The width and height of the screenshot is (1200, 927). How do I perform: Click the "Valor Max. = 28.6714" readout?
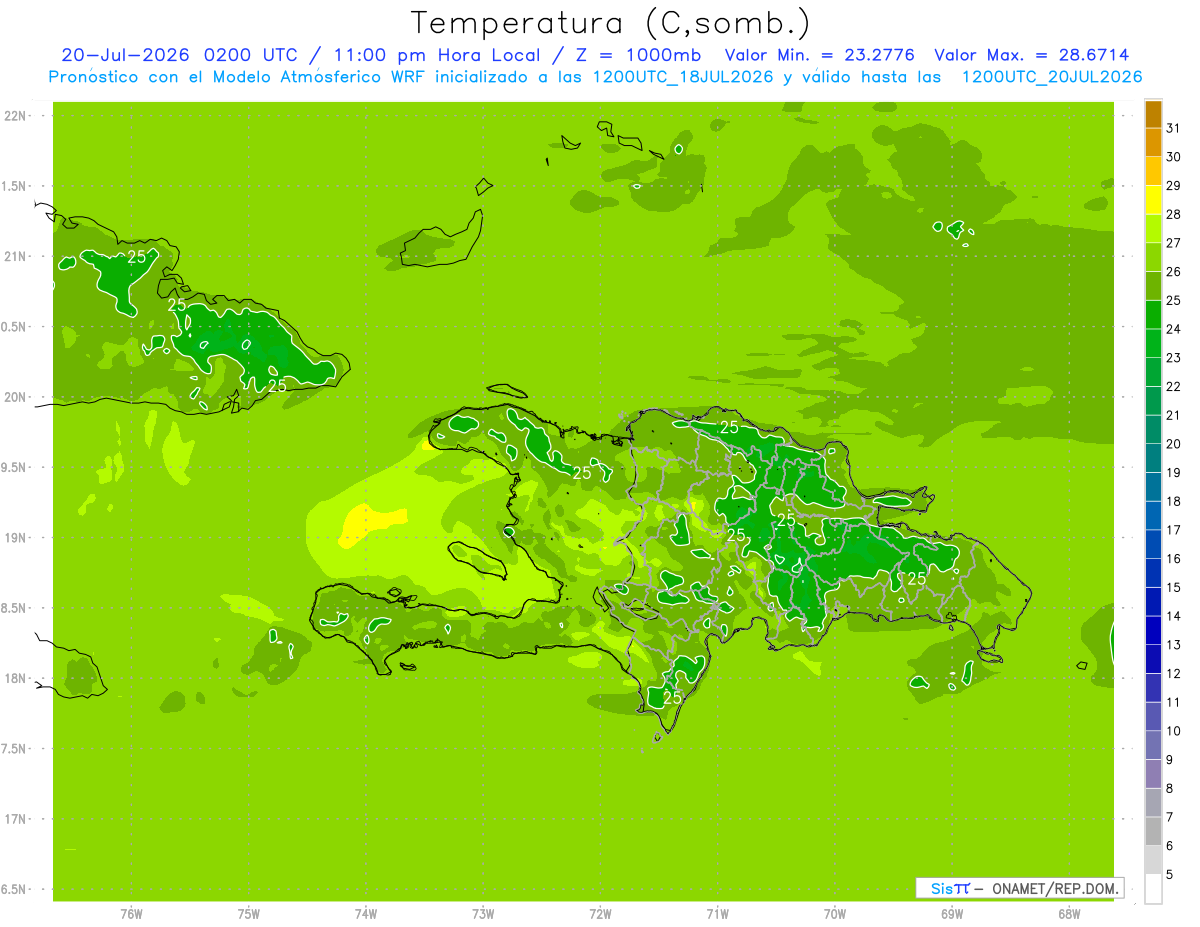(x=1031, y=55)
